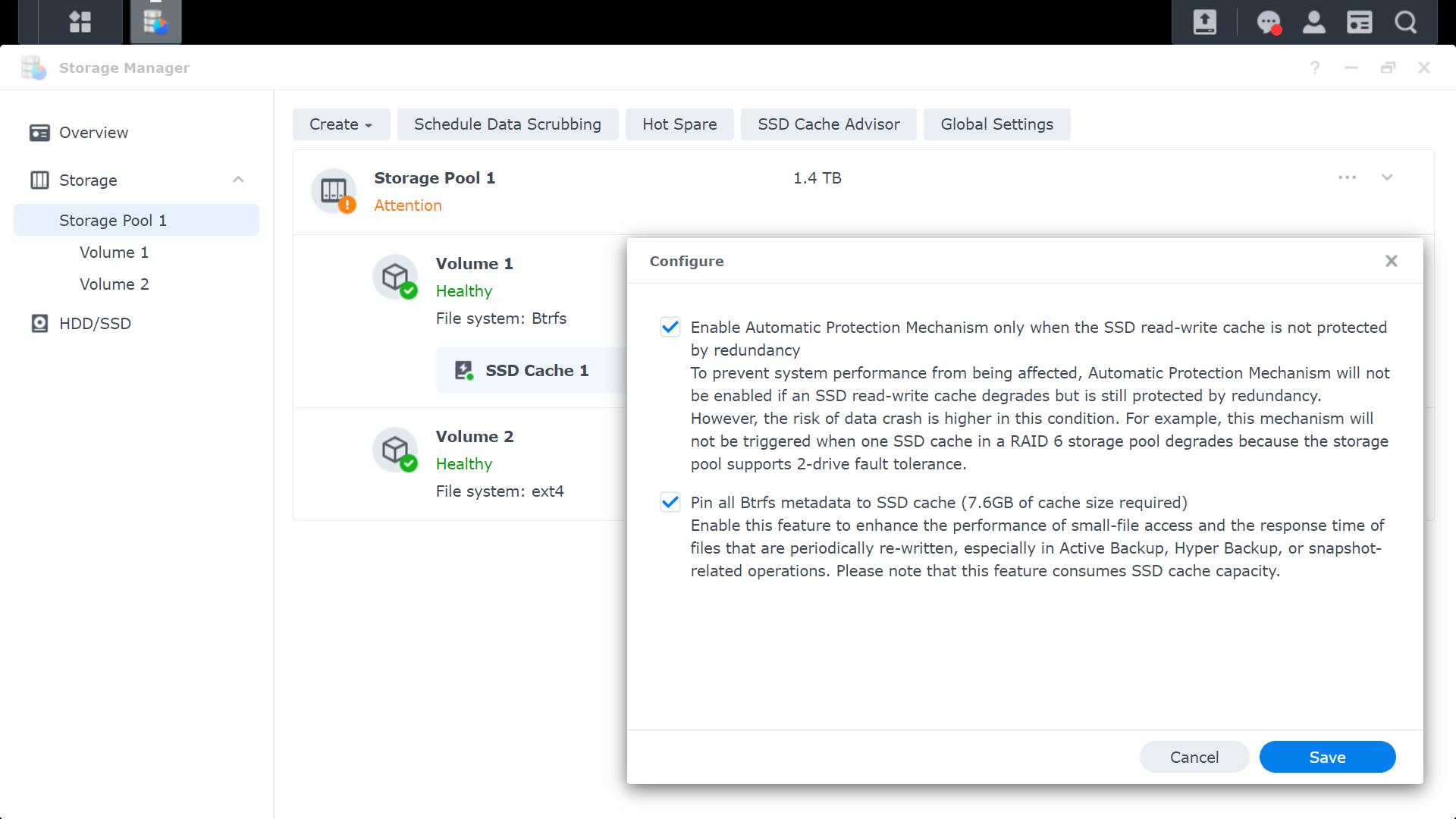
Task: Open the Create dropdown menu
Action: pos(341,124)
